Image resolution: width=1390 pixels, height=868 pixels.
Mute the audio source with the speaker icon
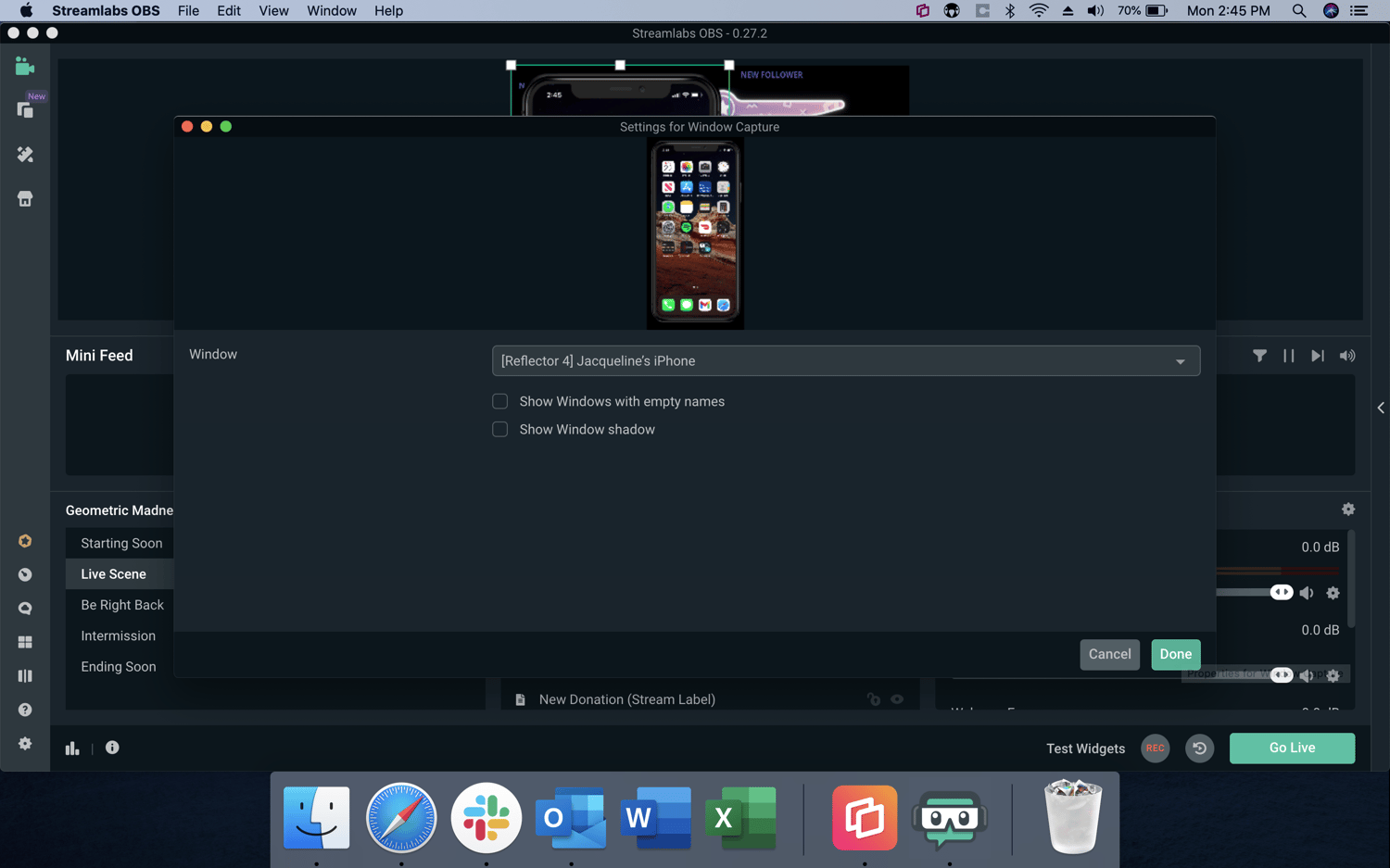1307,592
